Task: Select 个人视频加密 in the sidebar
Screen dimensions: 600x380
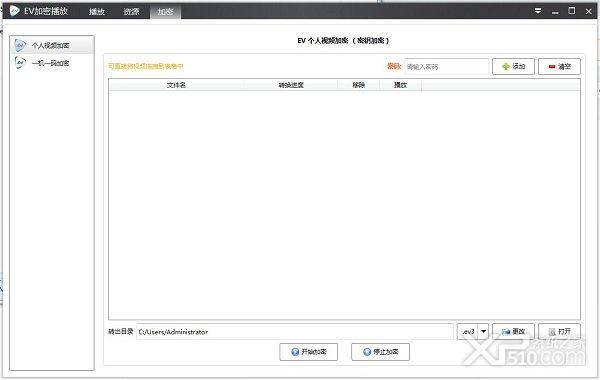Action: [52, 45]
